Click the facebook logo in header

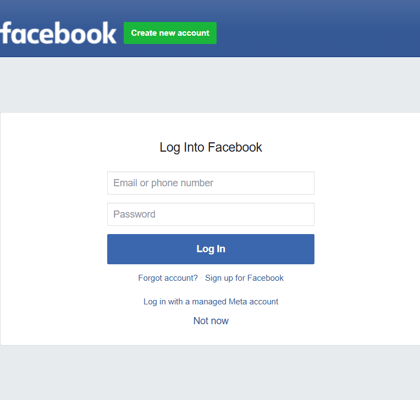[58, 33]
